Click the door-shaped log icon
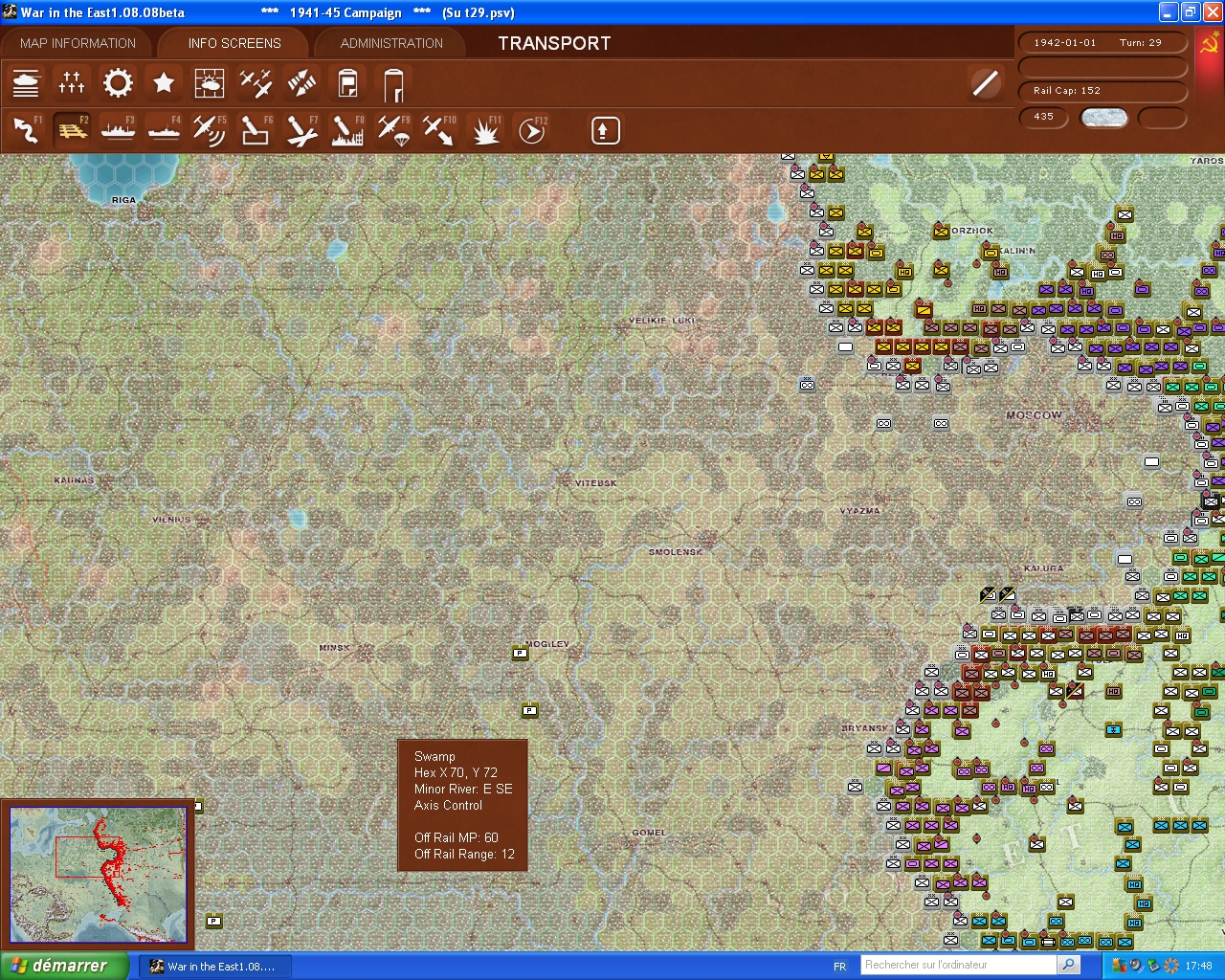 pos(393,84)
